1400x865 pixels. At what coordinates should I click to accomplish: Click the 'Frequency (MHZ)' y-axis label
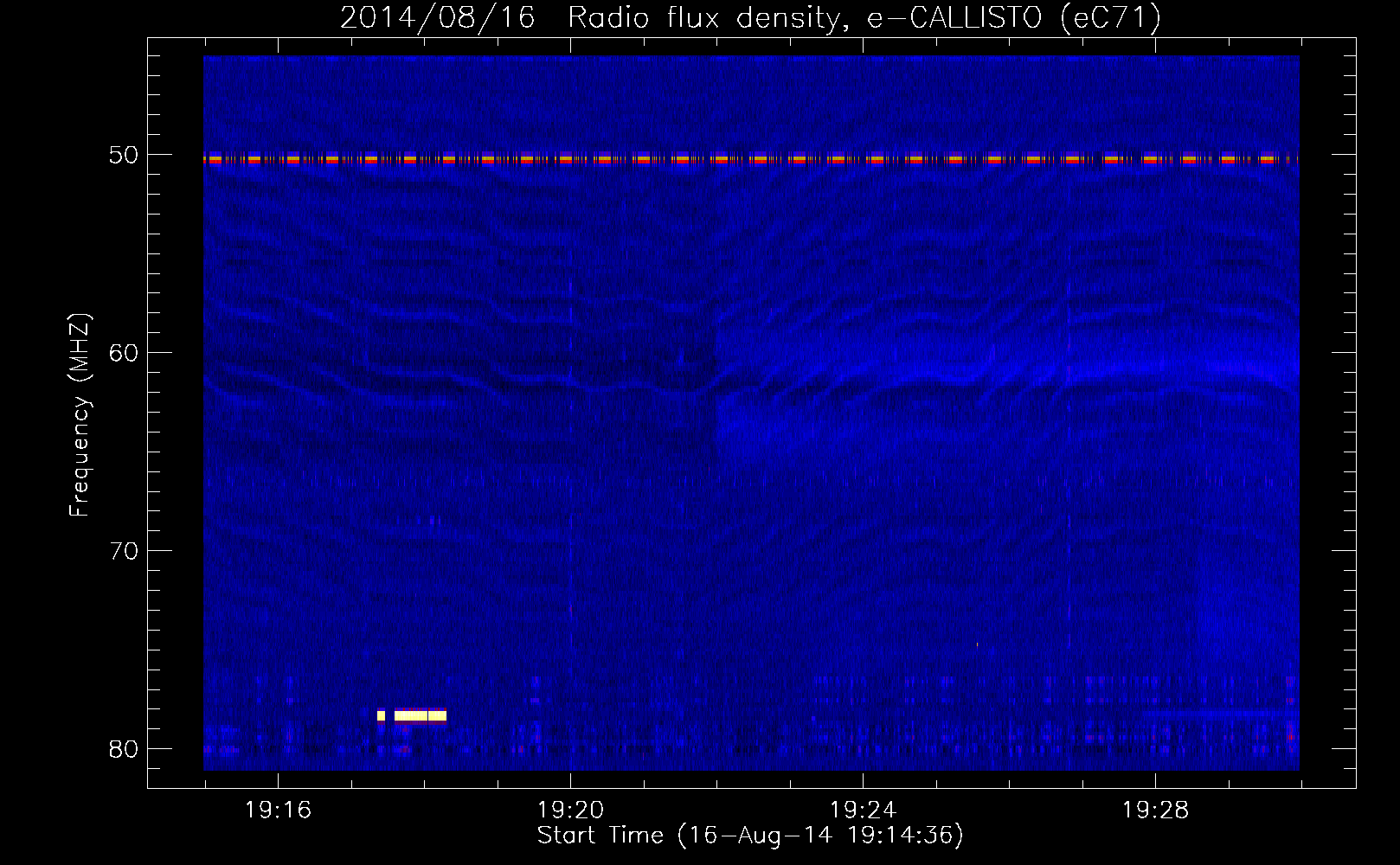(x=80, y=415)
